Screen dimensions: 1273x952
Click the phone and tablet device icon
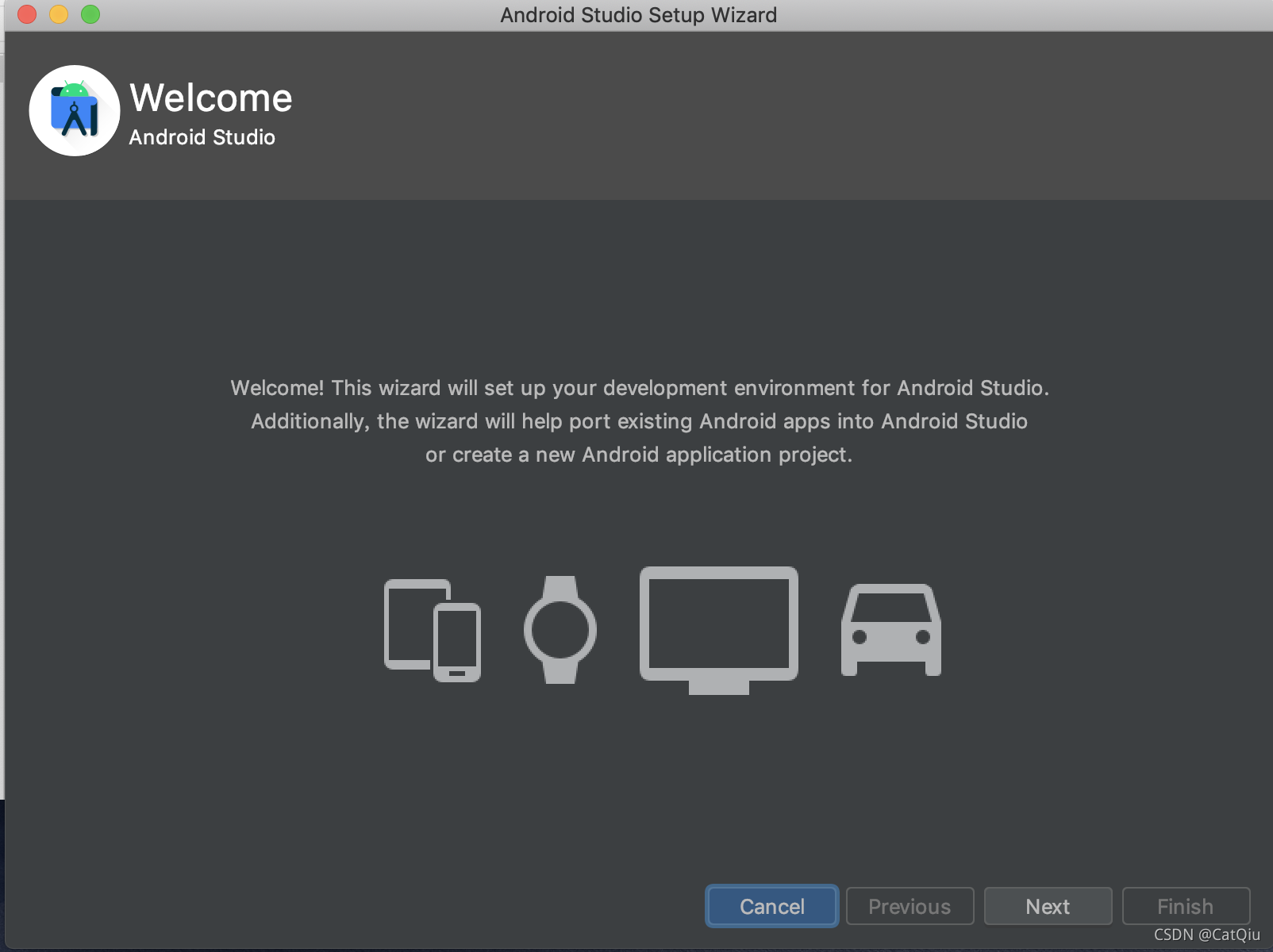433,631
